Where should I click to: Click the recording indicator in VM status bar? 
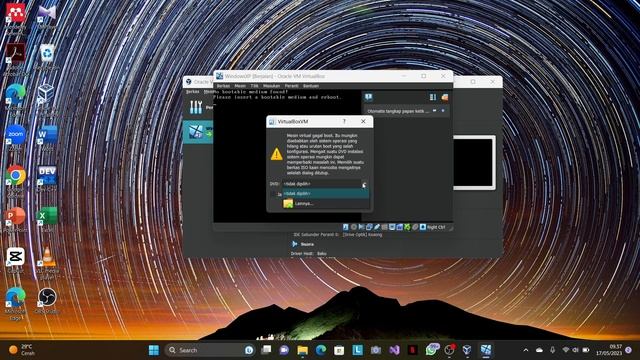400,227
